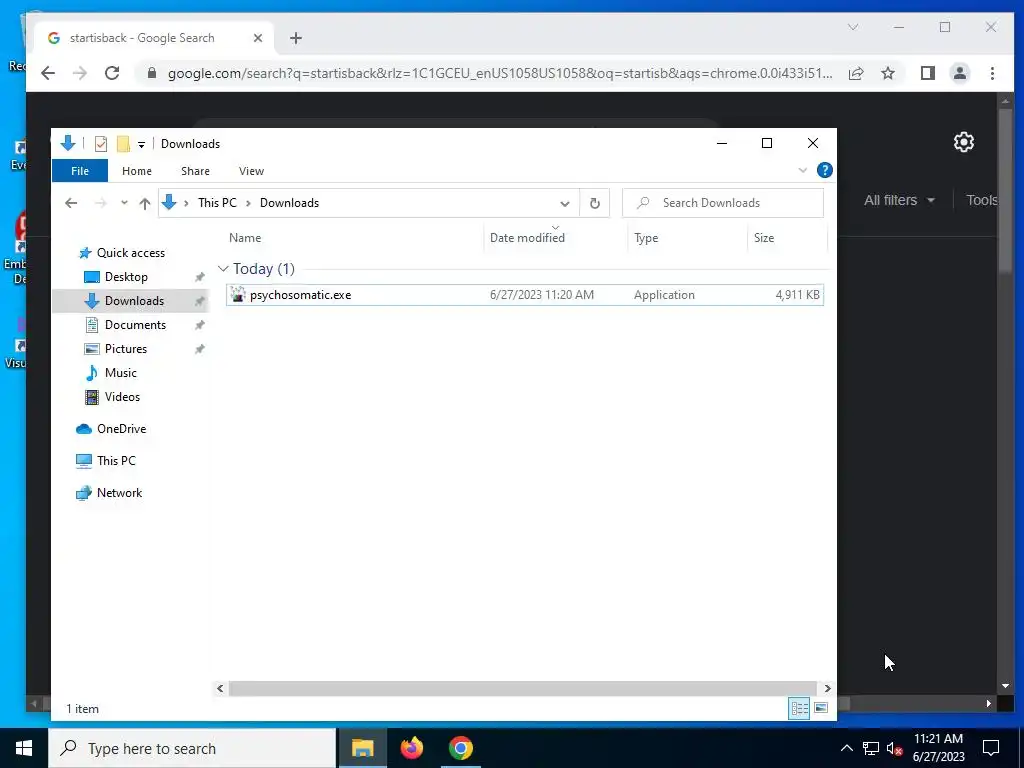The image size is (1024, 768).
Task: Open muted volume tray icon
Action: click(895, 748)
